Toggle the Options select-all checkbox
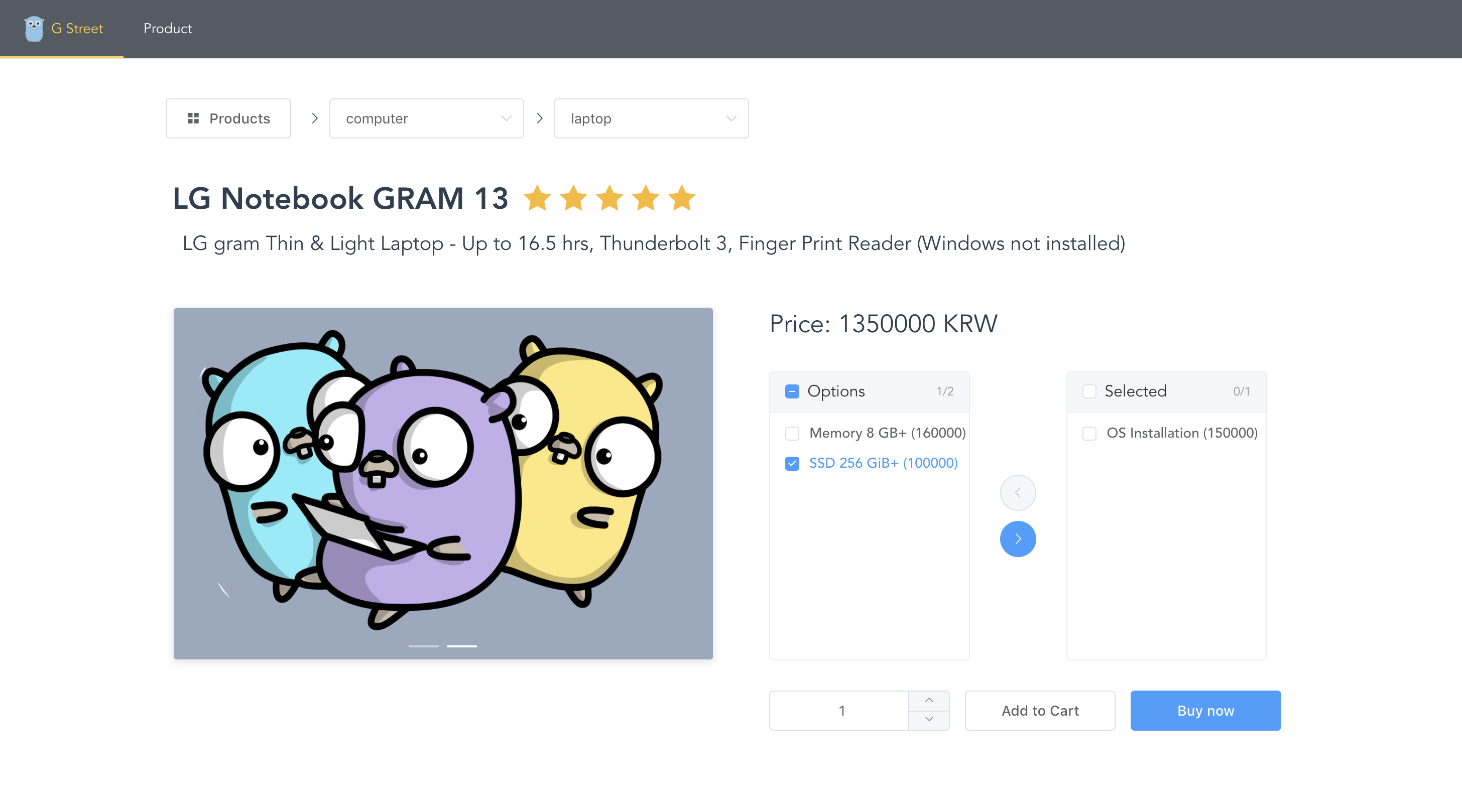This screenshot has height=812, width=1462. (792, 391)
